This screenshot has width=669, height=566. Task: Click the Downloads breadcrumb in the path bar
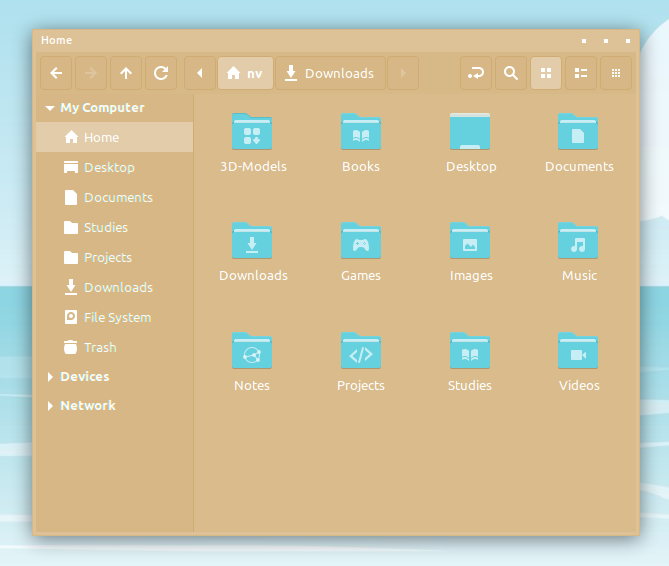330,73
